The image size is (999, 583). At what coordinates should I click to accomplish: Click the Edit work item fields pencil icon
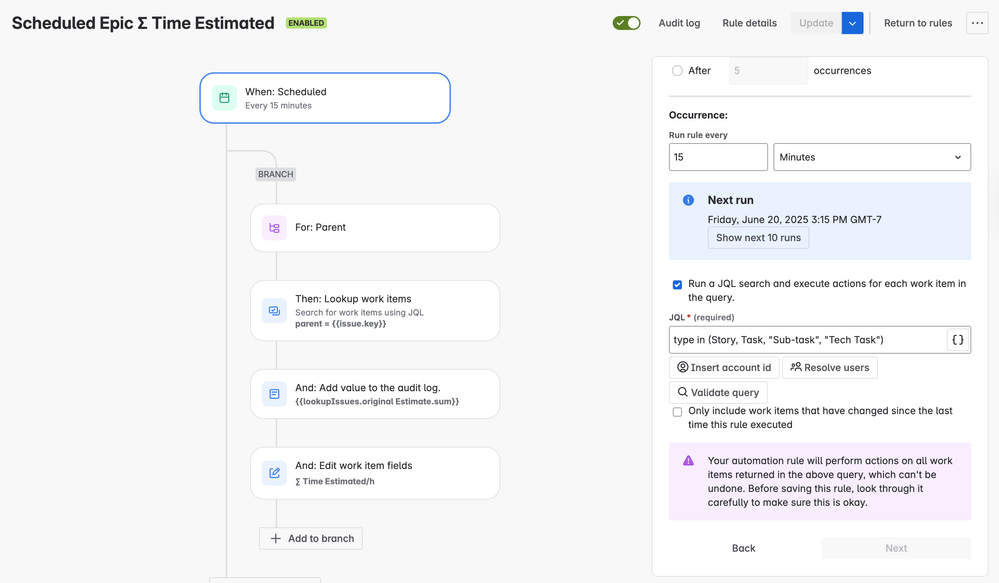click(x=274, y=473)
